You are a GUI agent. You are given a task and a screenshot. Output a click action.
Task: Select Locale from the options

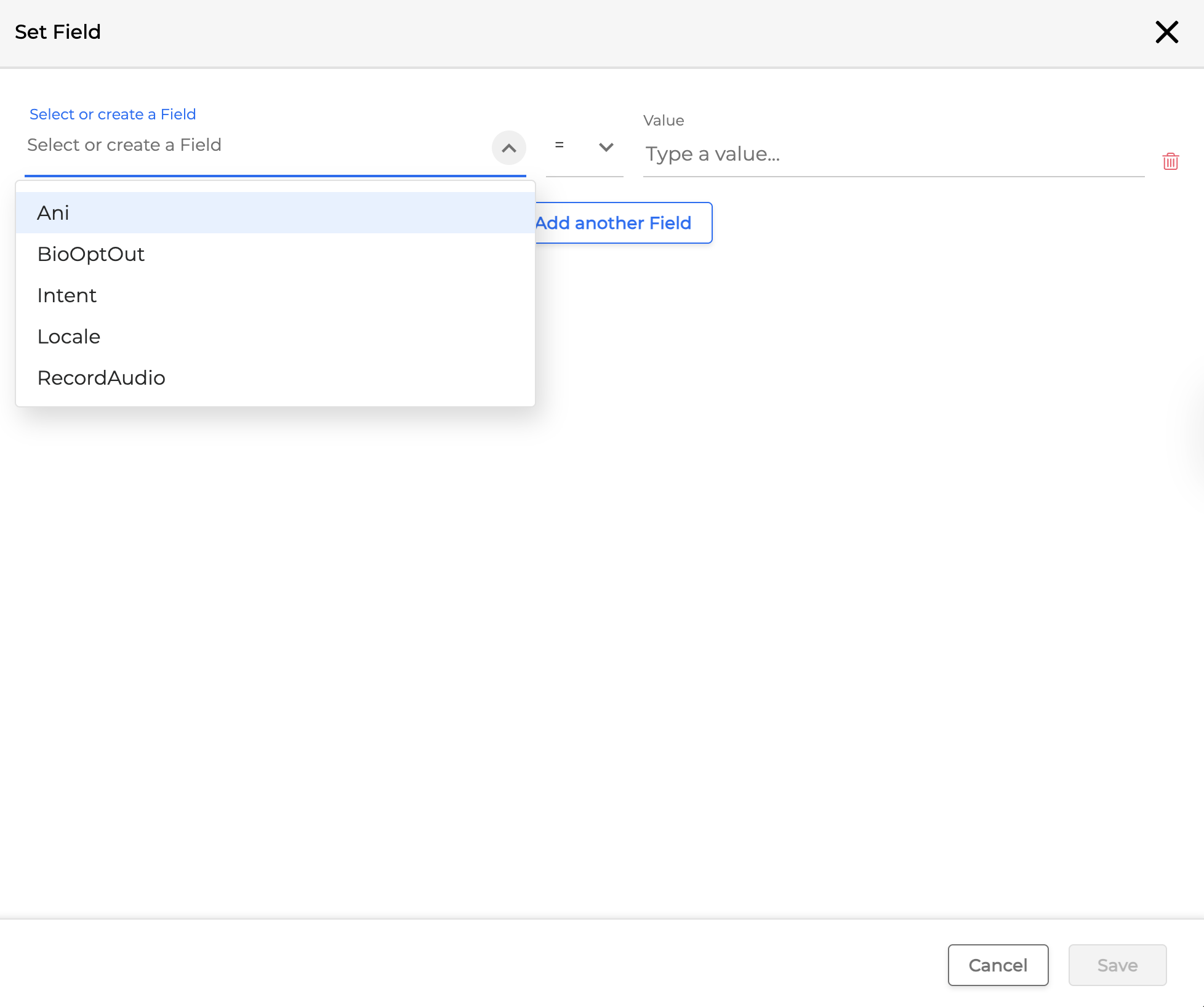click(69, 337)
